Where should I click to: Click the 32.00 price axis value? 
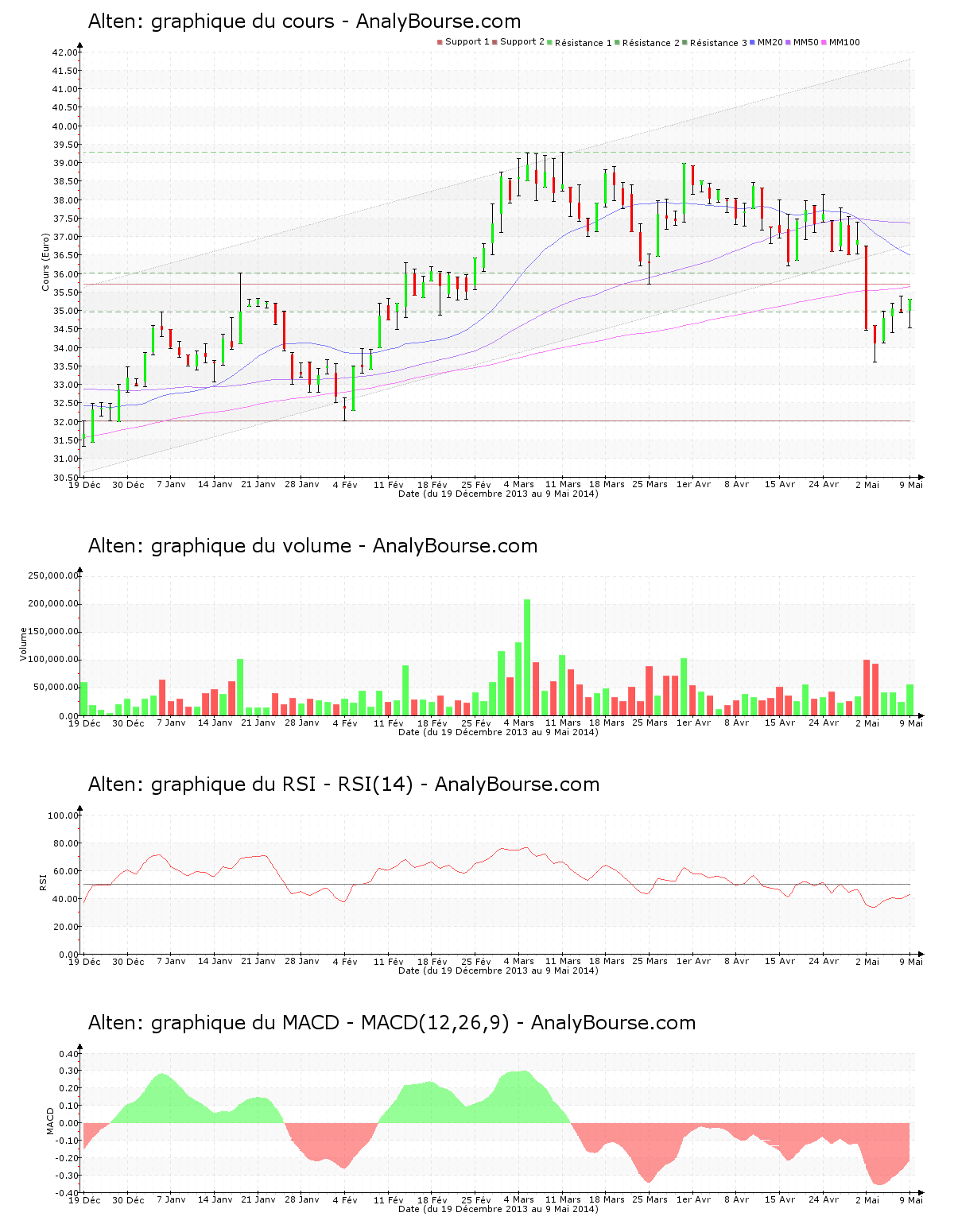[x=66, y=422]
